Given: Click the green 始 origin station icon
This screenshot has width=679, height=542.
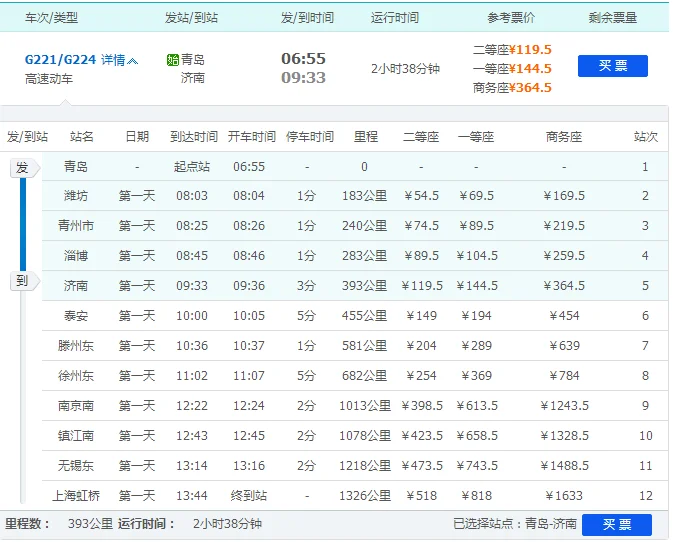Looking at the screenshot, I should click(172, 60).
